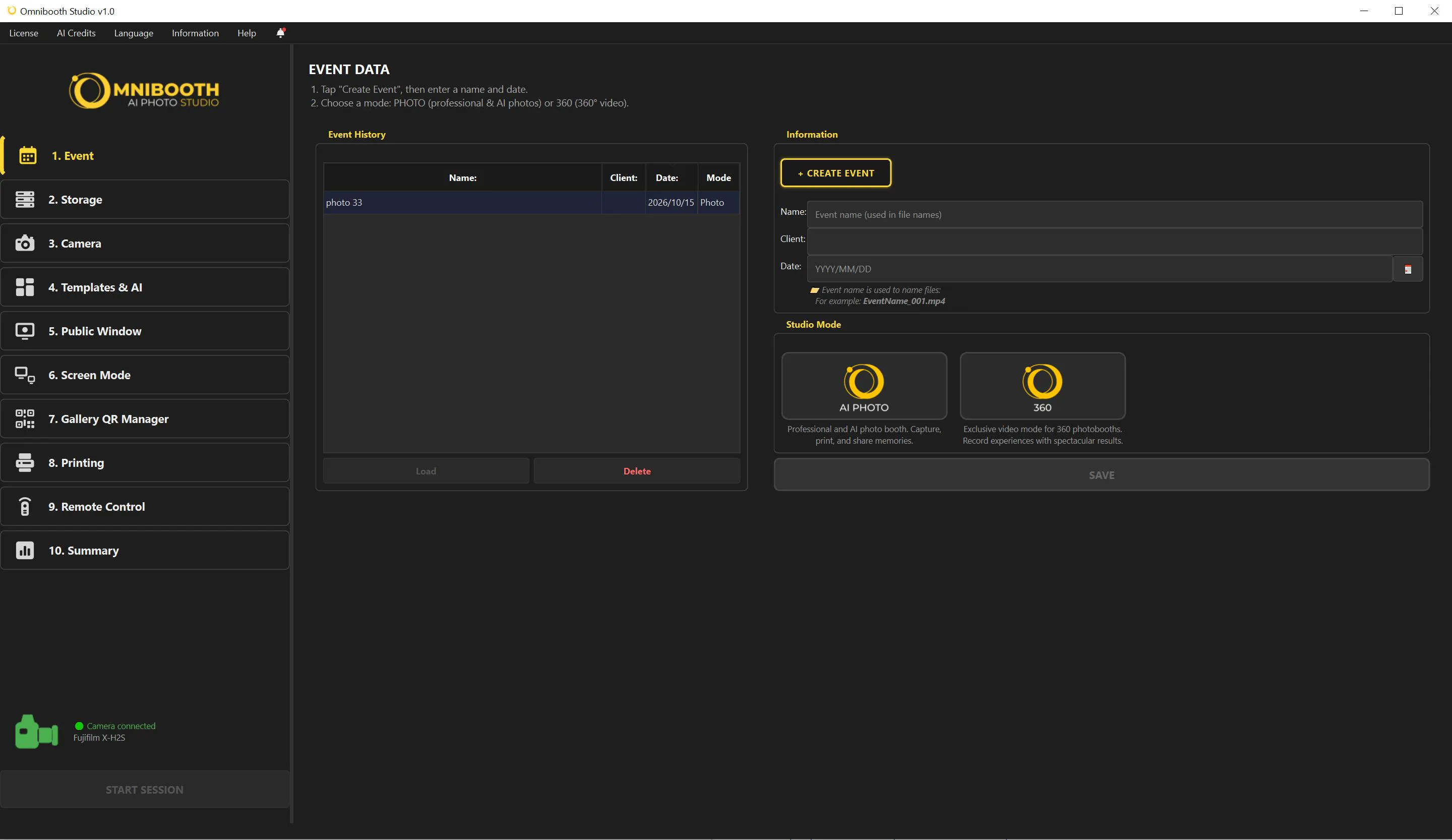Click the START SESSION button

coord(145,789)
